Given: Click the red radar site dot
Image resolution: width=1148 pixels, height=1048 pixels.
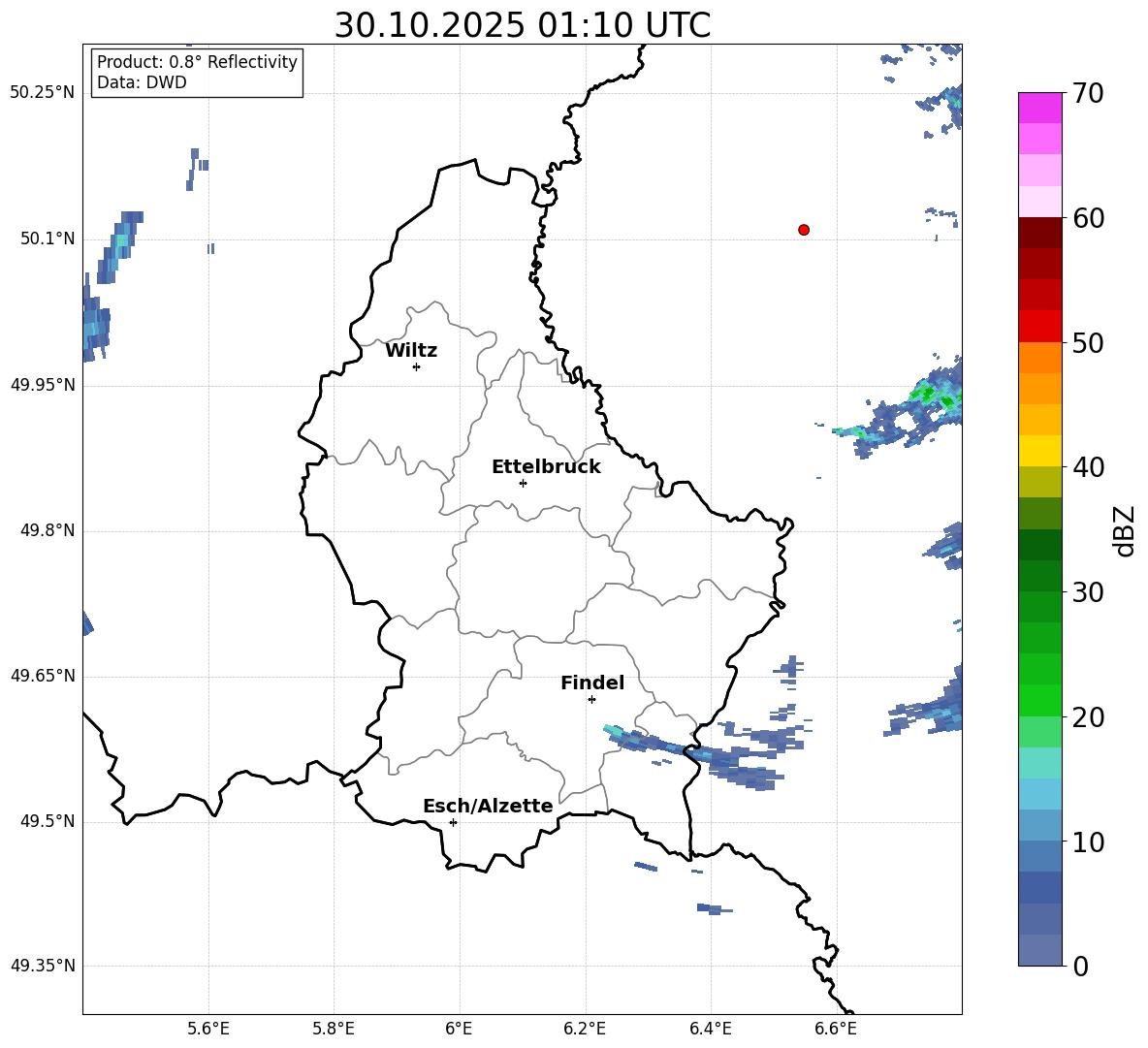Looking at the screenshot, I should (804, 230).
